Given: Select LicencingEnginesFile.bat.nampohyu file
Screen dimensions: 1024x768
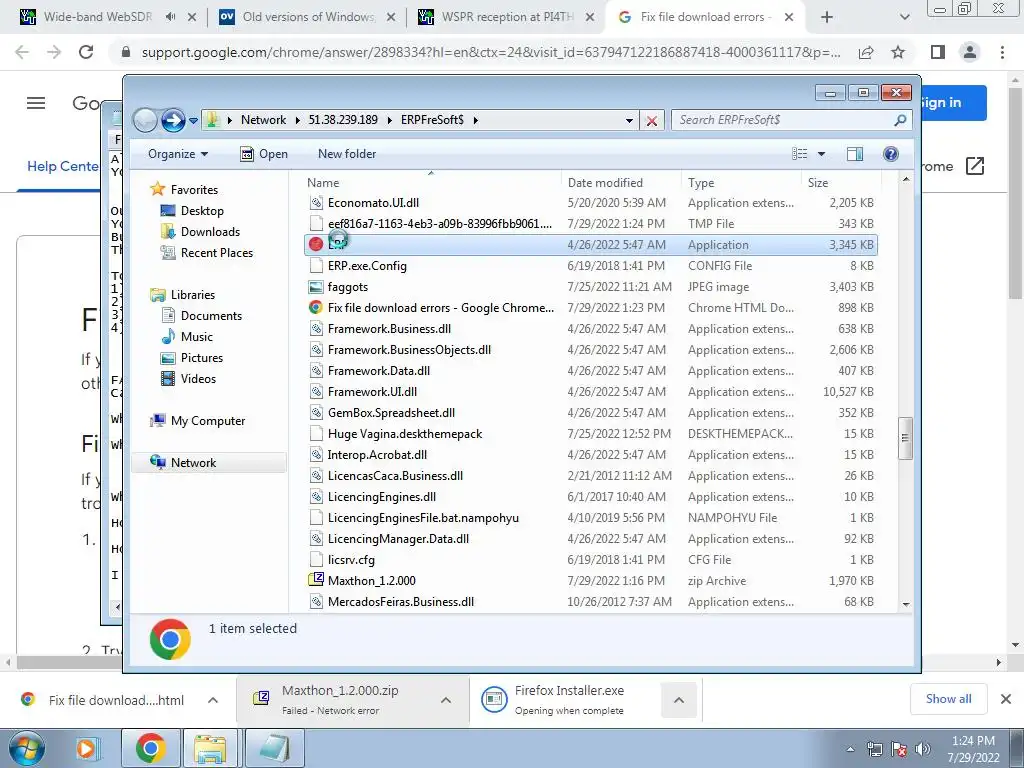Looking at the screenshot, I should [423, 518].
